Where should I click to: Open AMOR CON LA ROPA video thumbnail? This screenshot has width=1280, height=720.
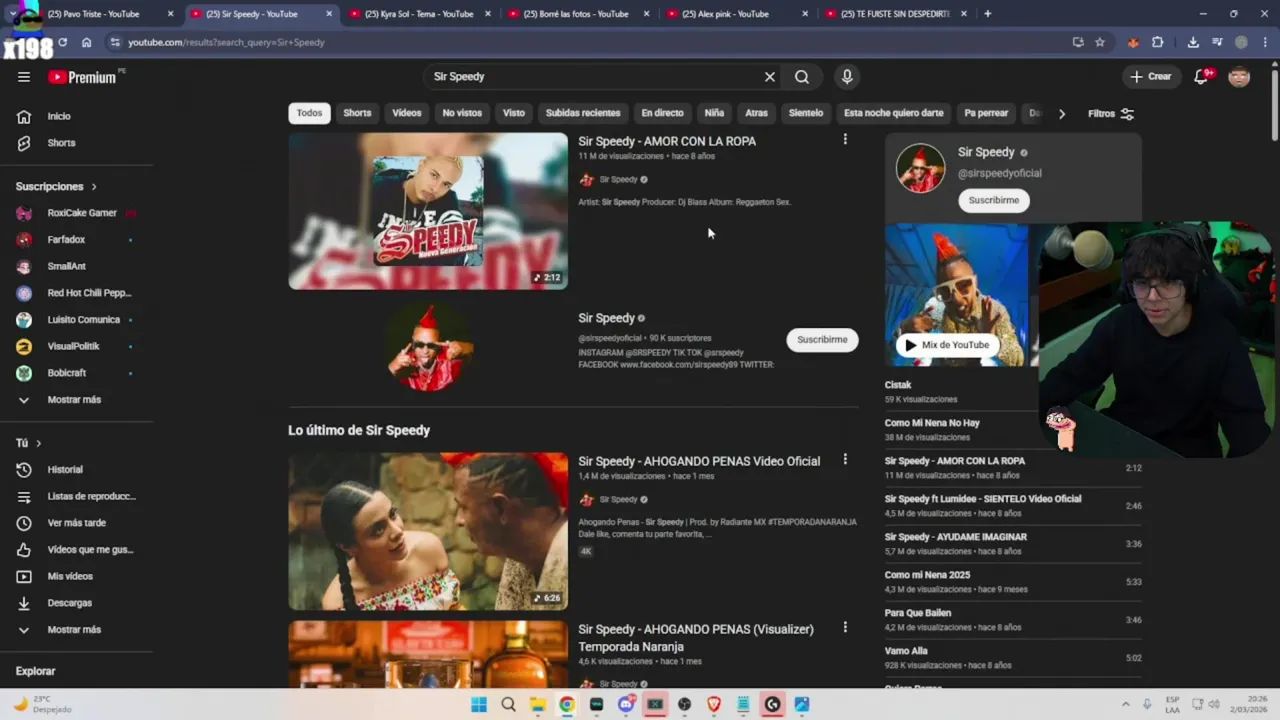click(428, 211)
